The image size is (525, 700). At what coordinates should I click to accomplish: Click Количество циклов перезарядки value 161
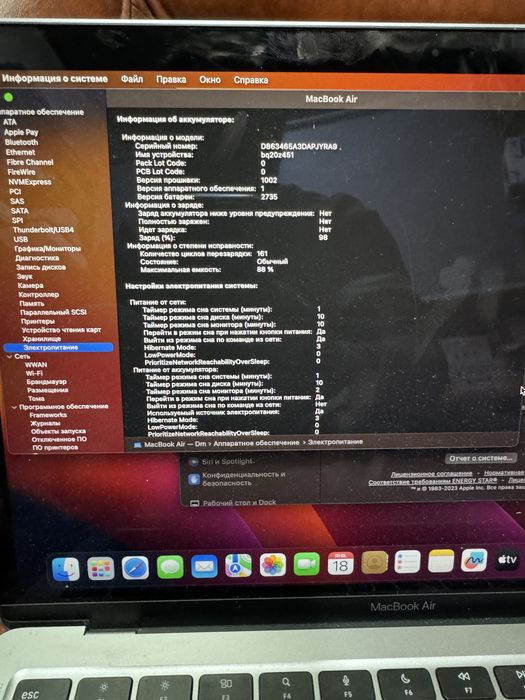(x=262, y=253)
